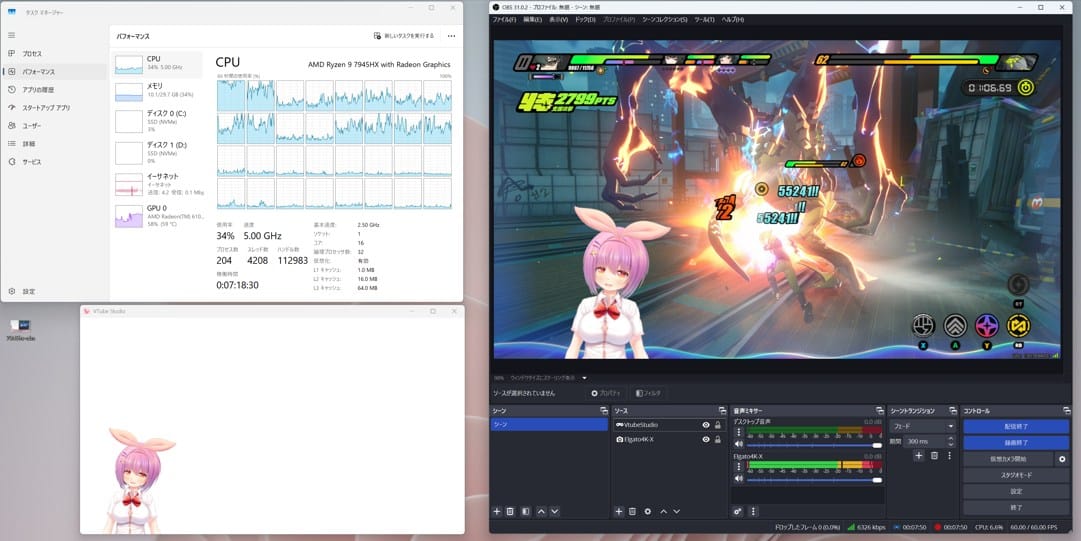Image resolution: width=1081 pixels, height=541 pixels.
Task: Hide the VtubeStudio source via eye icon
Action: tap(705, 425)
